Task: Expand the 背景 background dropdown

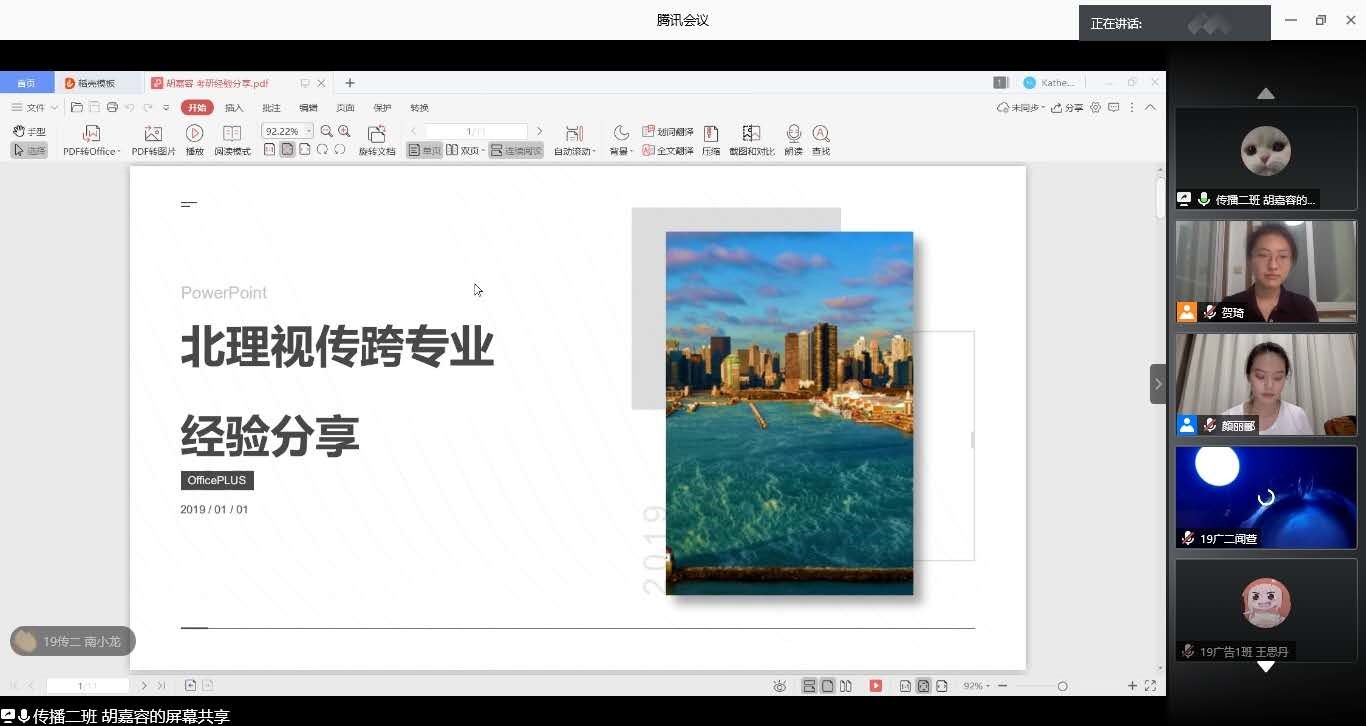Action: [x=631, y=152]
